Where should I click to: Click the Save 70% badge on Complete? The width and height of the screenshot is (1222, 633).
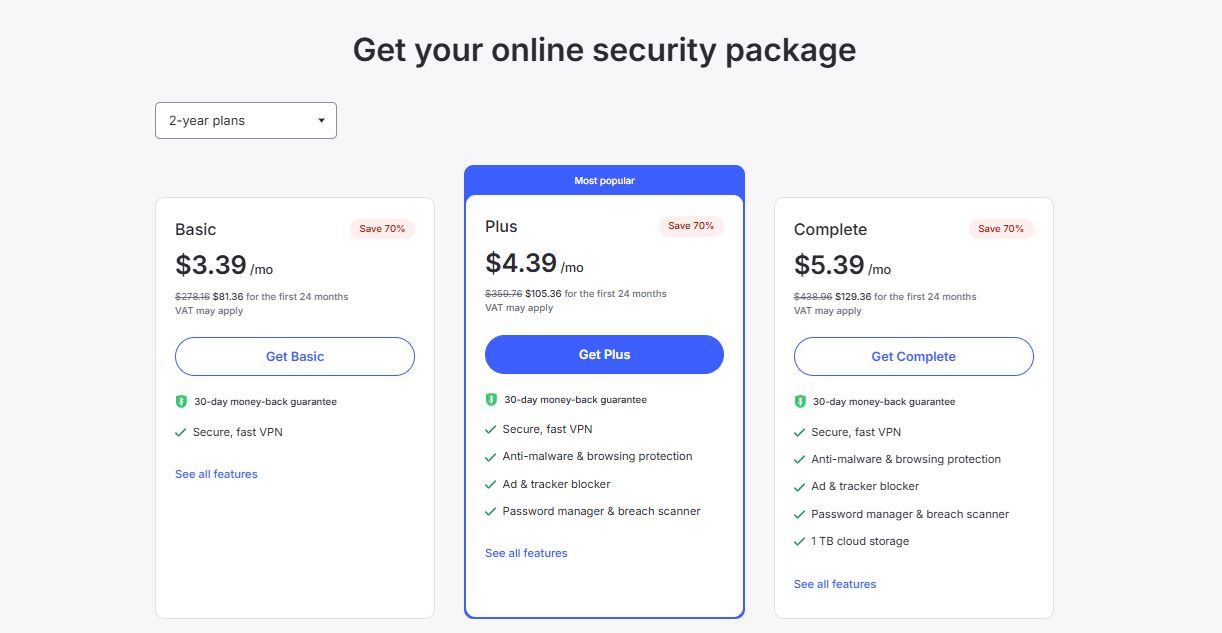1001,229
